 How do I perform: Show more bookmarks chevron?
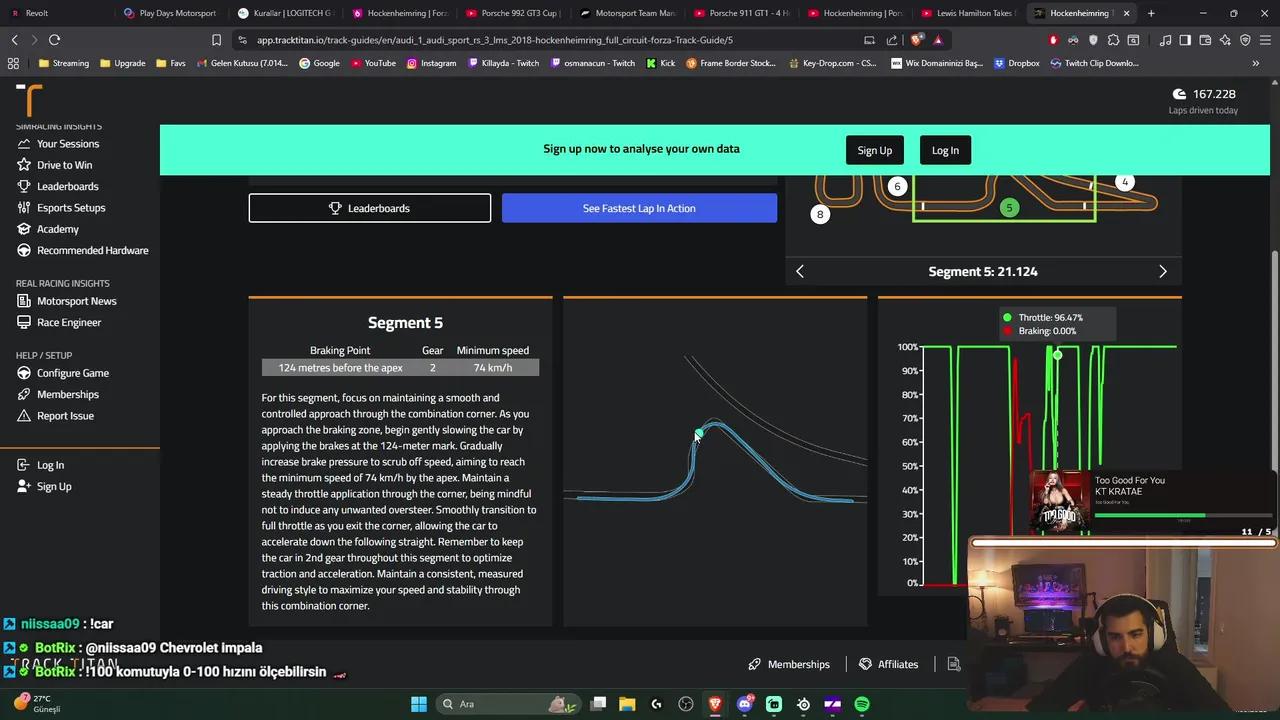click(x=1255, y=63)
